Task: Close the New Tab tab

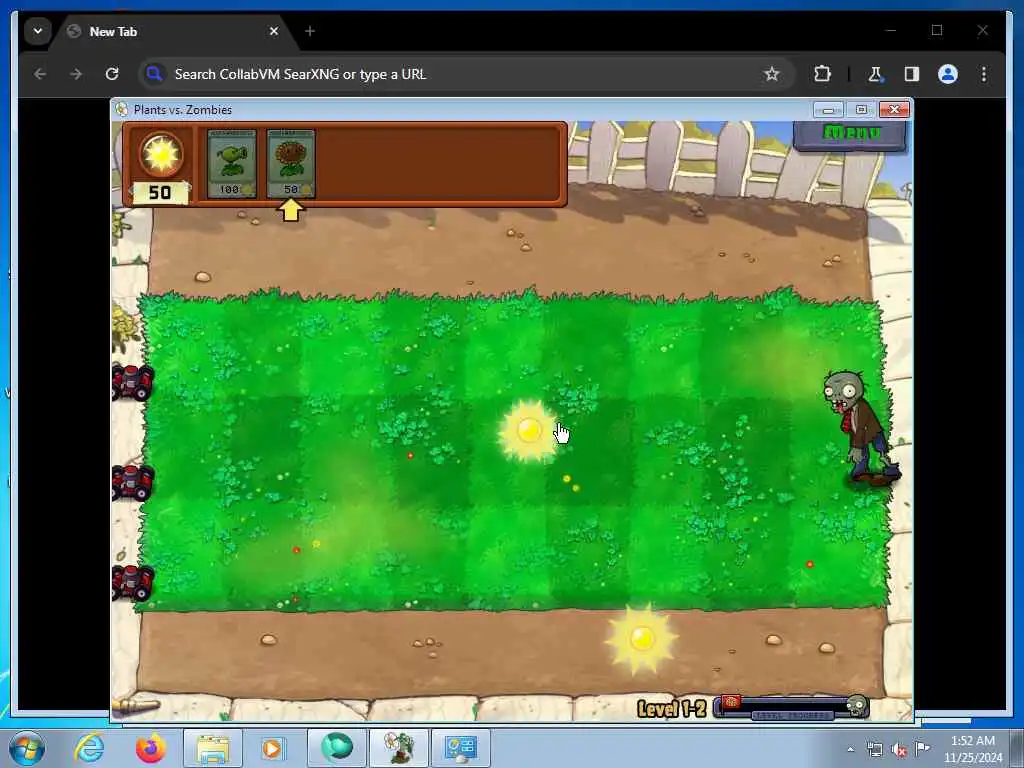Action: (x=274, y=31)
